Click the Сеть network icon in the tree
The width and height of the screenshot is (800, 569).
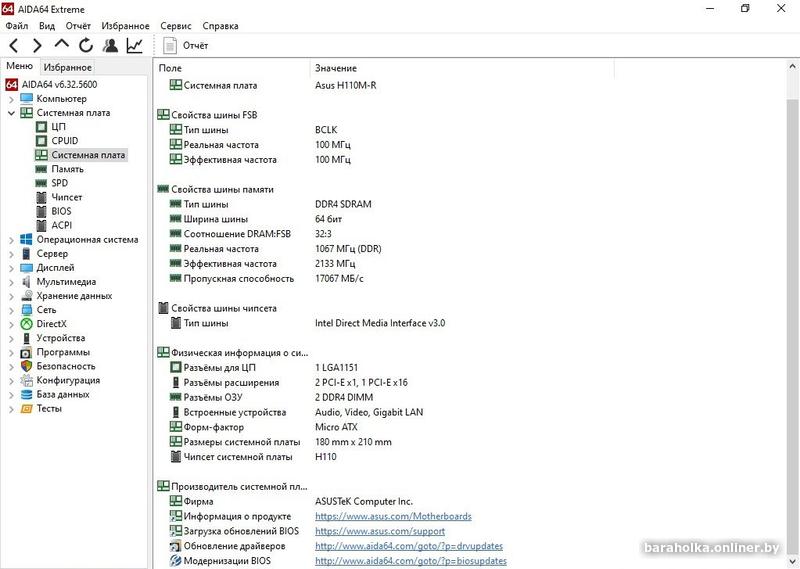coord(27,310)
